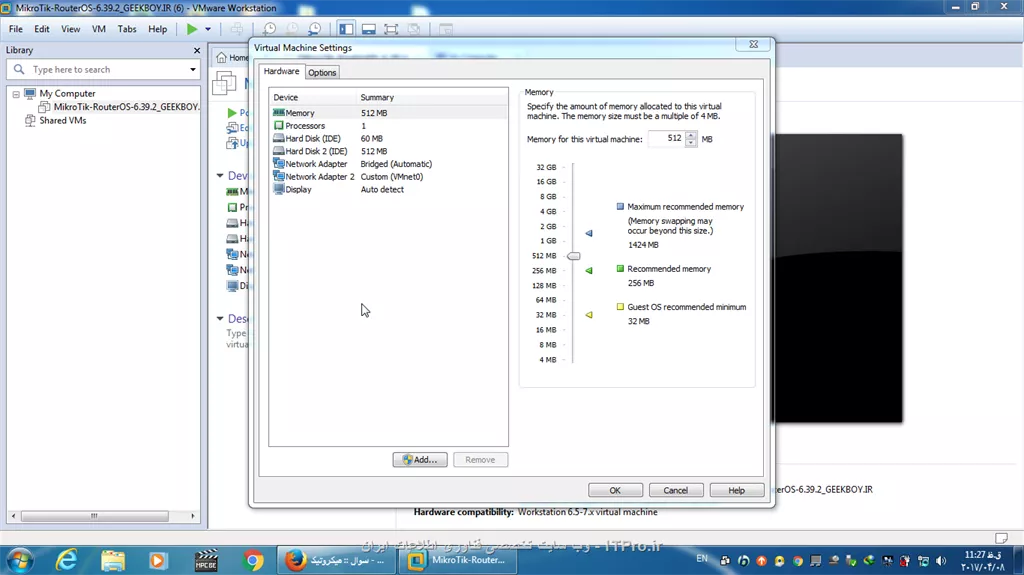
Task: Toggle the library sidebar view icon
Action: coord(345,29)
